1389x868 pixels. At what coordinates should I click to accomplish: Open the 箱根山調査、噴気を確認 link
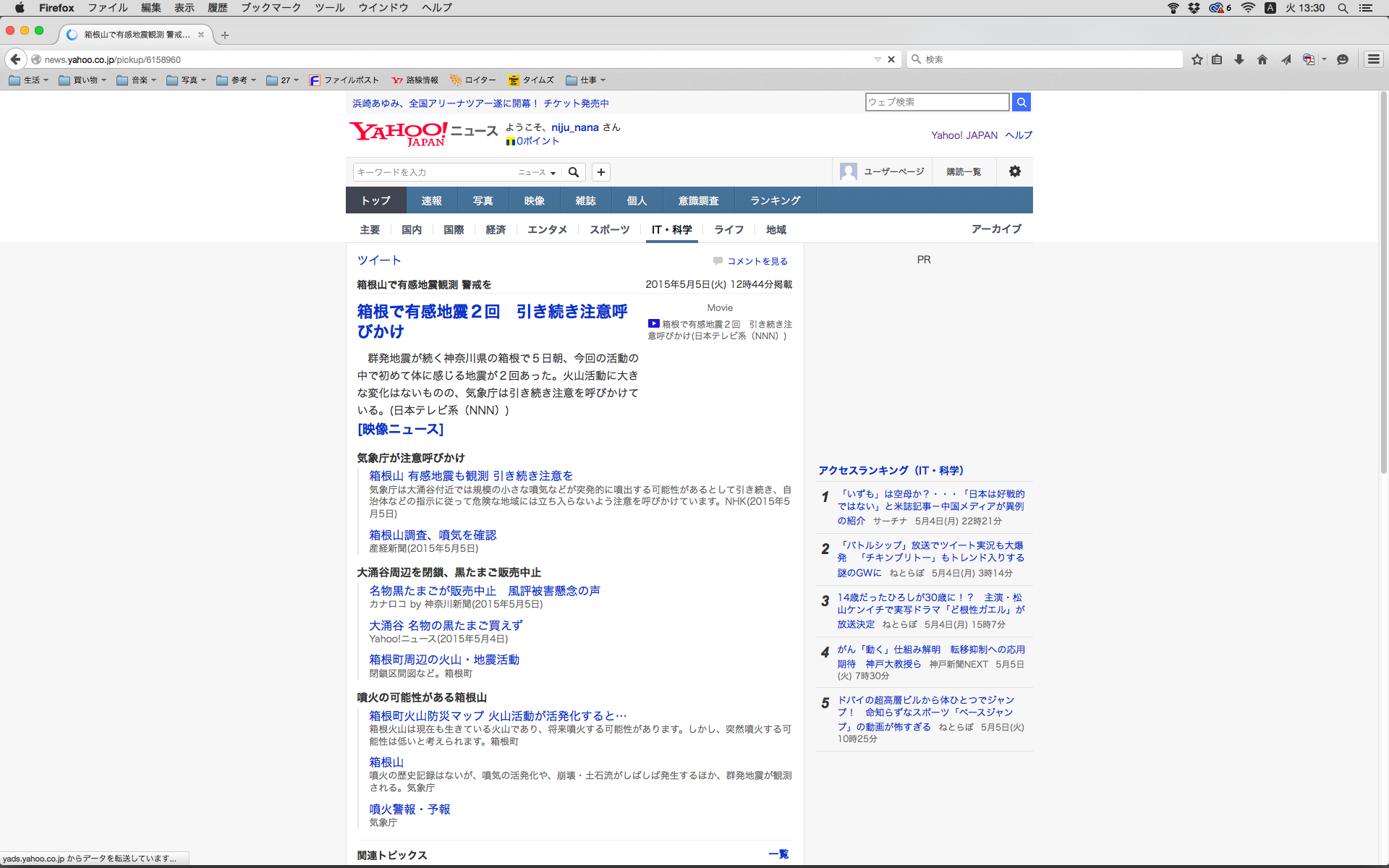coord(433,535)
